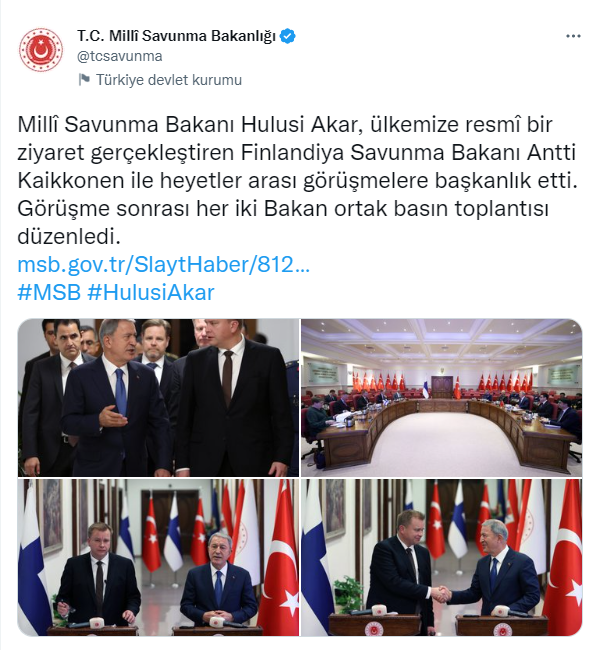Click the flag icon beside Türkiye devlet kurumu
The image size is (597, 650).
pos(84,79)
